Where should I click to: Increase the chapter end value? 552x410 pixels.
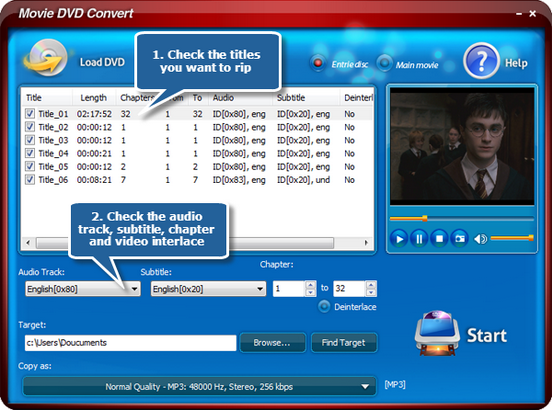(371, 284)
